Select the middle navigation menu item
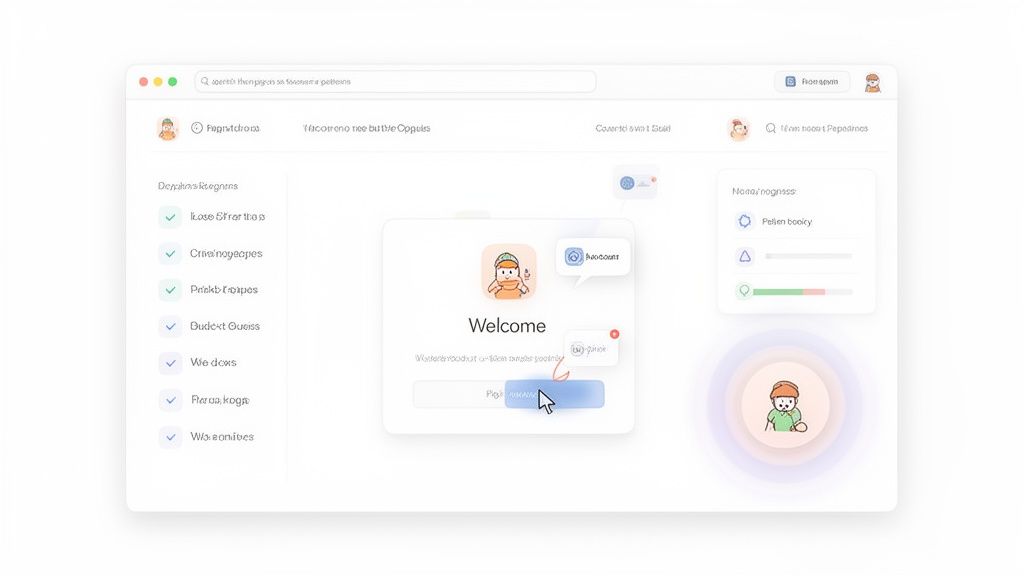1024x576 pixels. point(368,128)
